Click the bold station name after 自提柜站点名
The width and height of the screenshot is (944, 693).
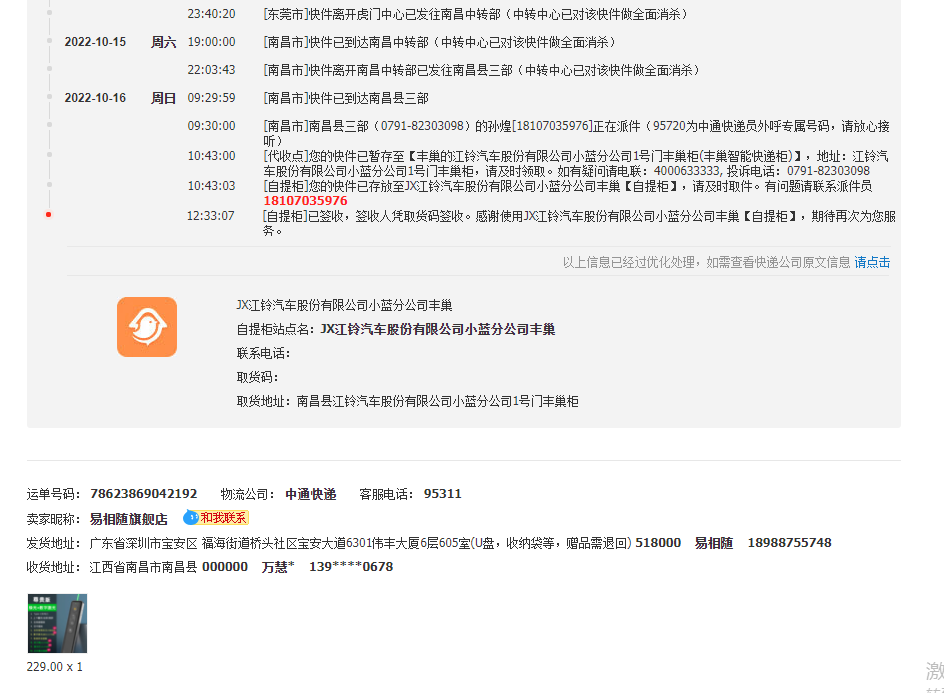(438, 329)
